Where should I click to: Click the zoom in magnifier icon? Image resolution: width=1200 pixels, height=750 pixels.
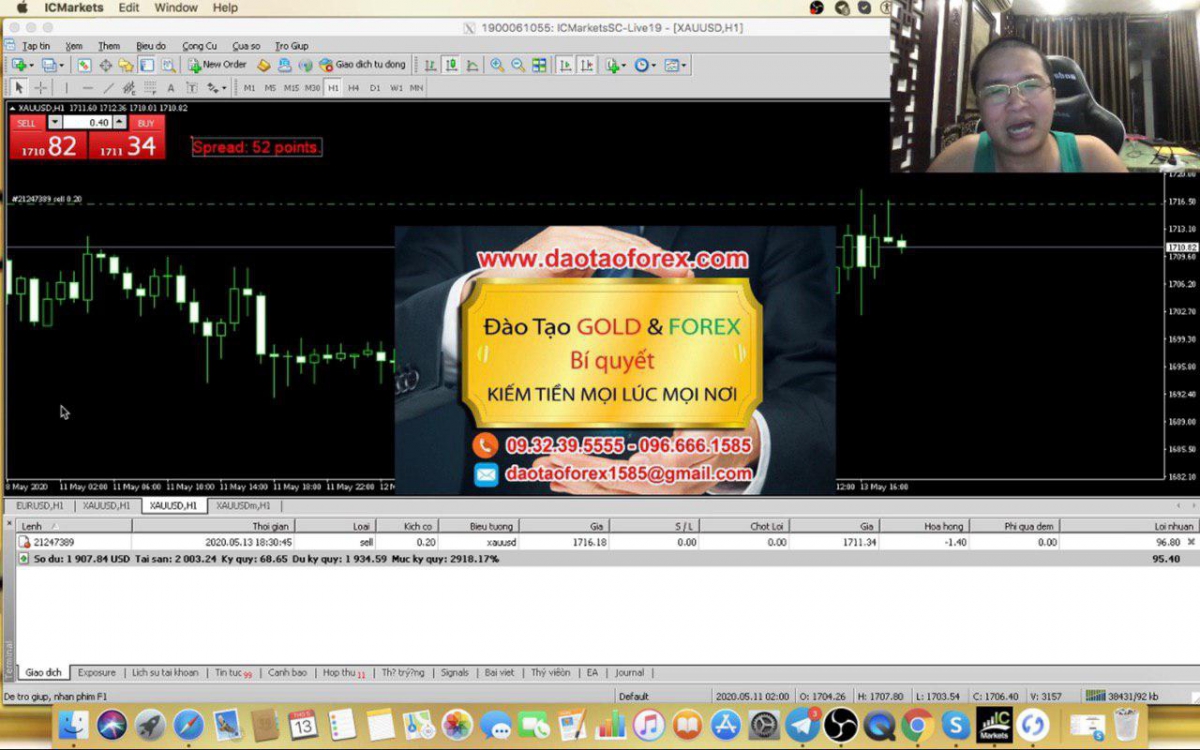[x=497, y=65]
